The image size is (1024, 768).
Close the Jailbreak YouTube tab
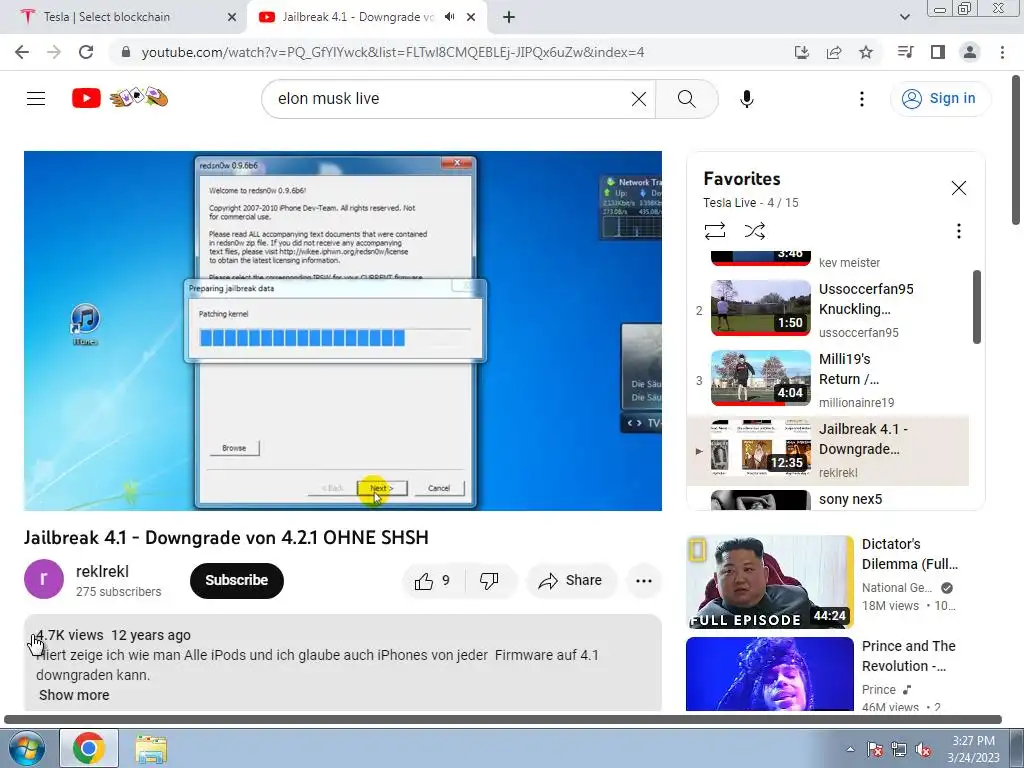tap(471, 17)
